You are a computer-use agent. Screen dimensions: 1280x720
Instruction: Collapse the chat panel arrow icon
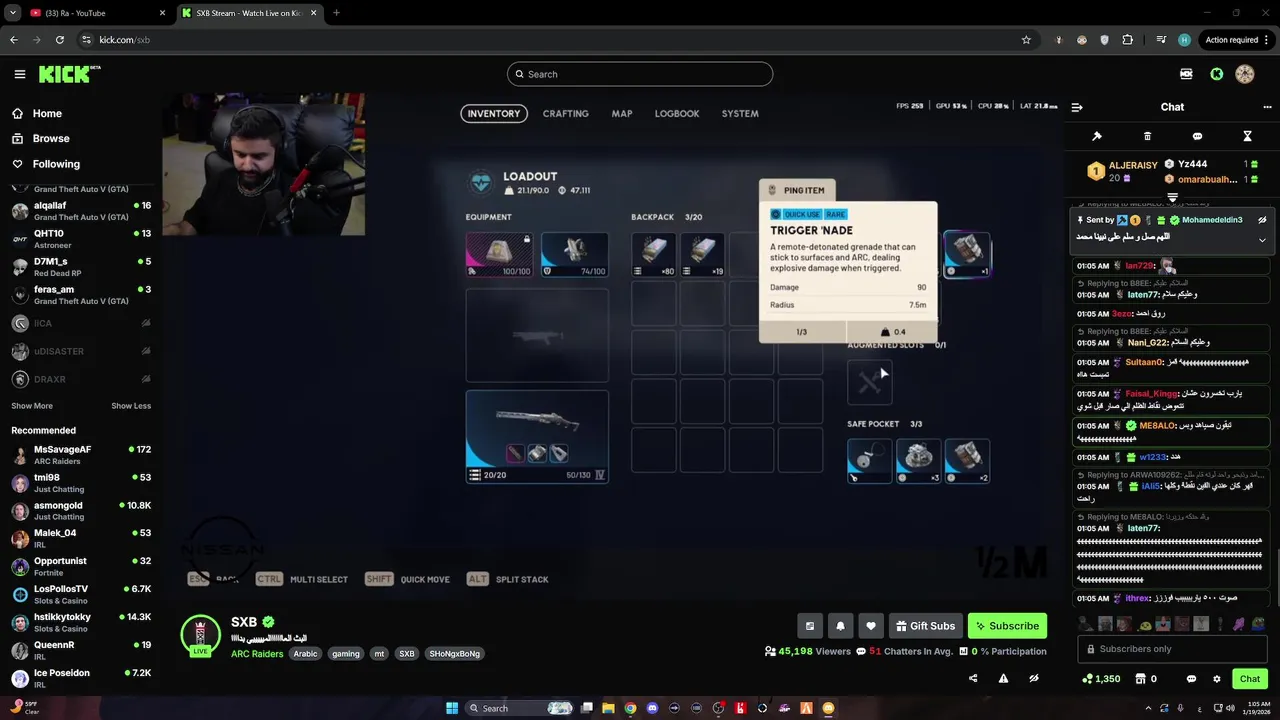click(x=1077, y=107)
